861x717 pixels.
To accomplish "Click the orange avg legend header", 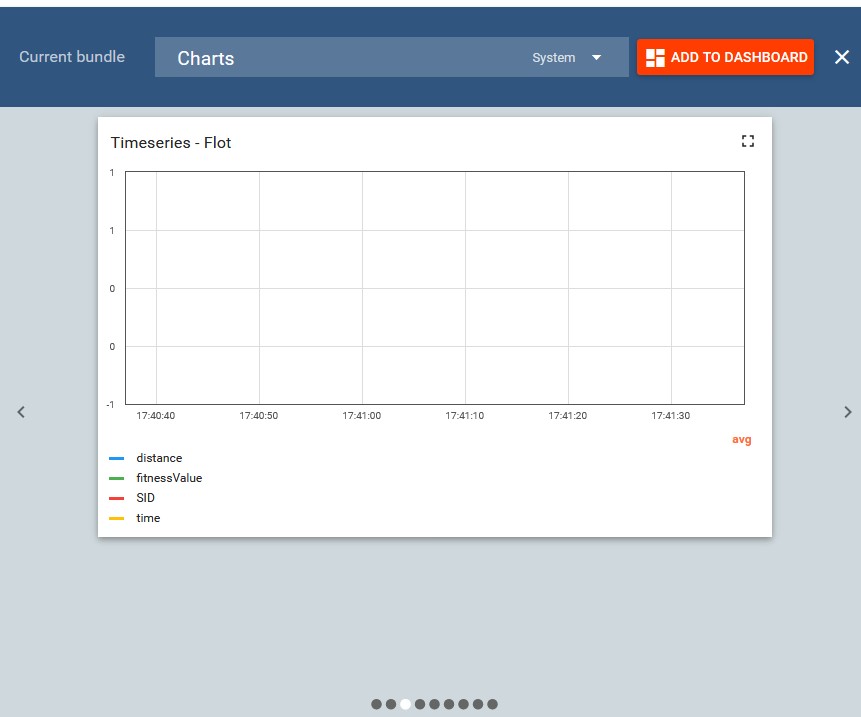I will point(741,439).
